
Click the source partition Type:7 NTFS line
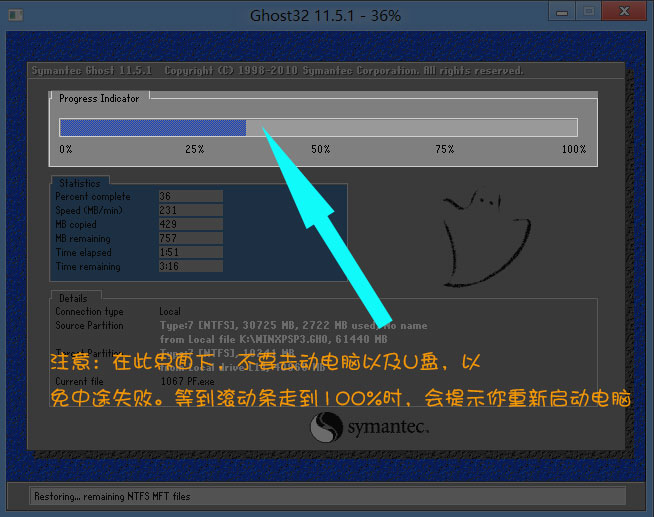pyautogui.click(x=294, y=325)
